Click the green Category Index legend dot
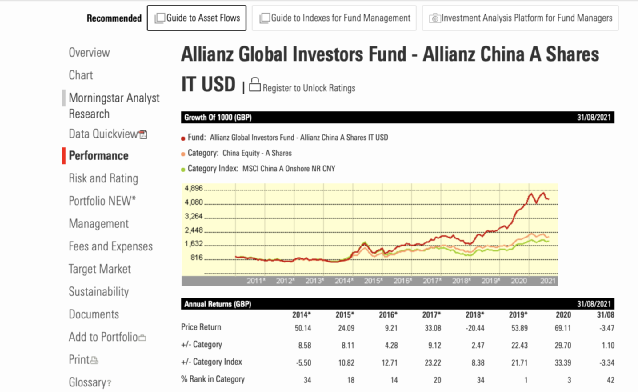This screenshot has width=638, height=392. tap(183, 170)
